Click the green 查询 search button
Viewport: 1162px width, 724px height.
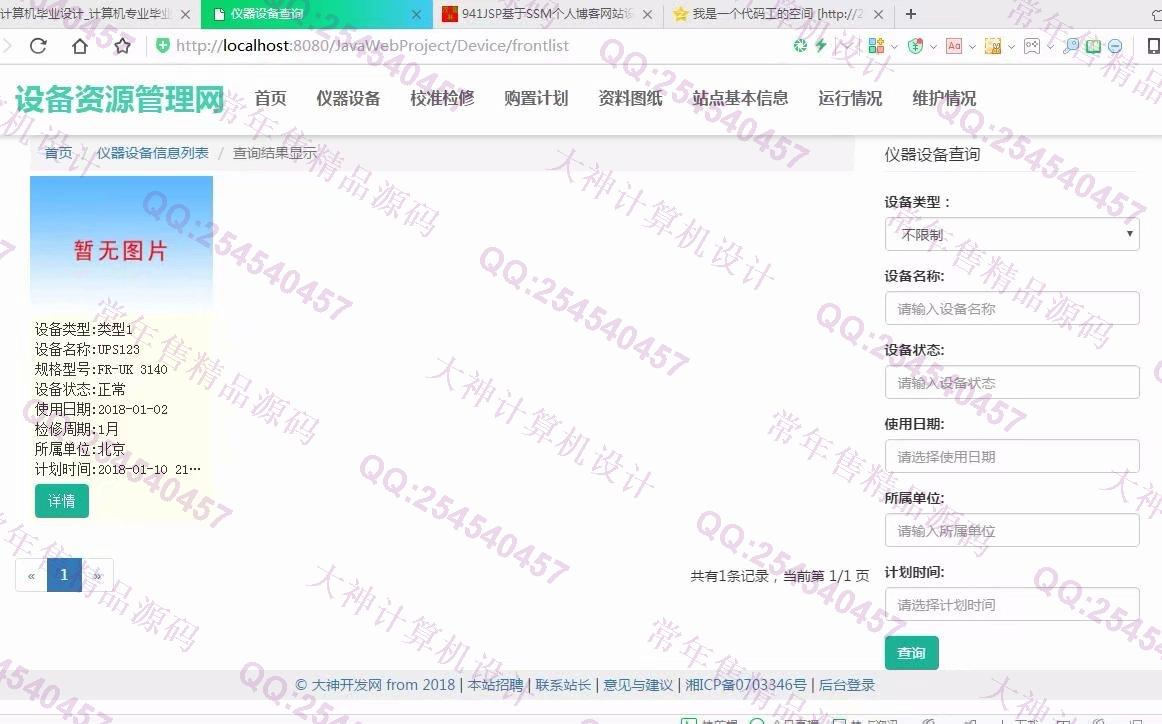click(x=912, y=653)
